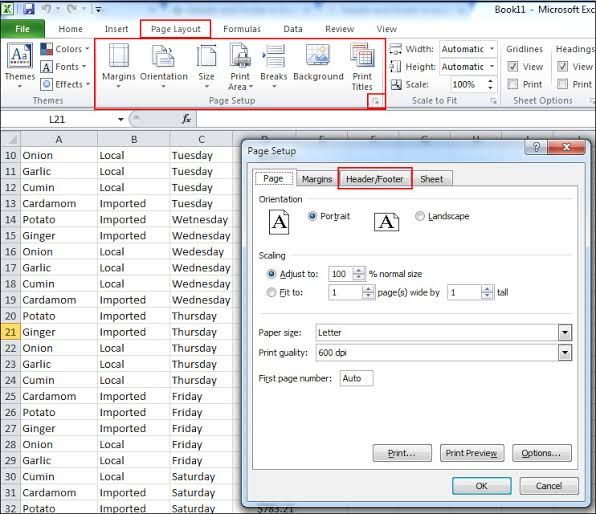Screen dimensions: 596x514
Task: Select the Landscape orientation radio button
Action: click(420, 216)
